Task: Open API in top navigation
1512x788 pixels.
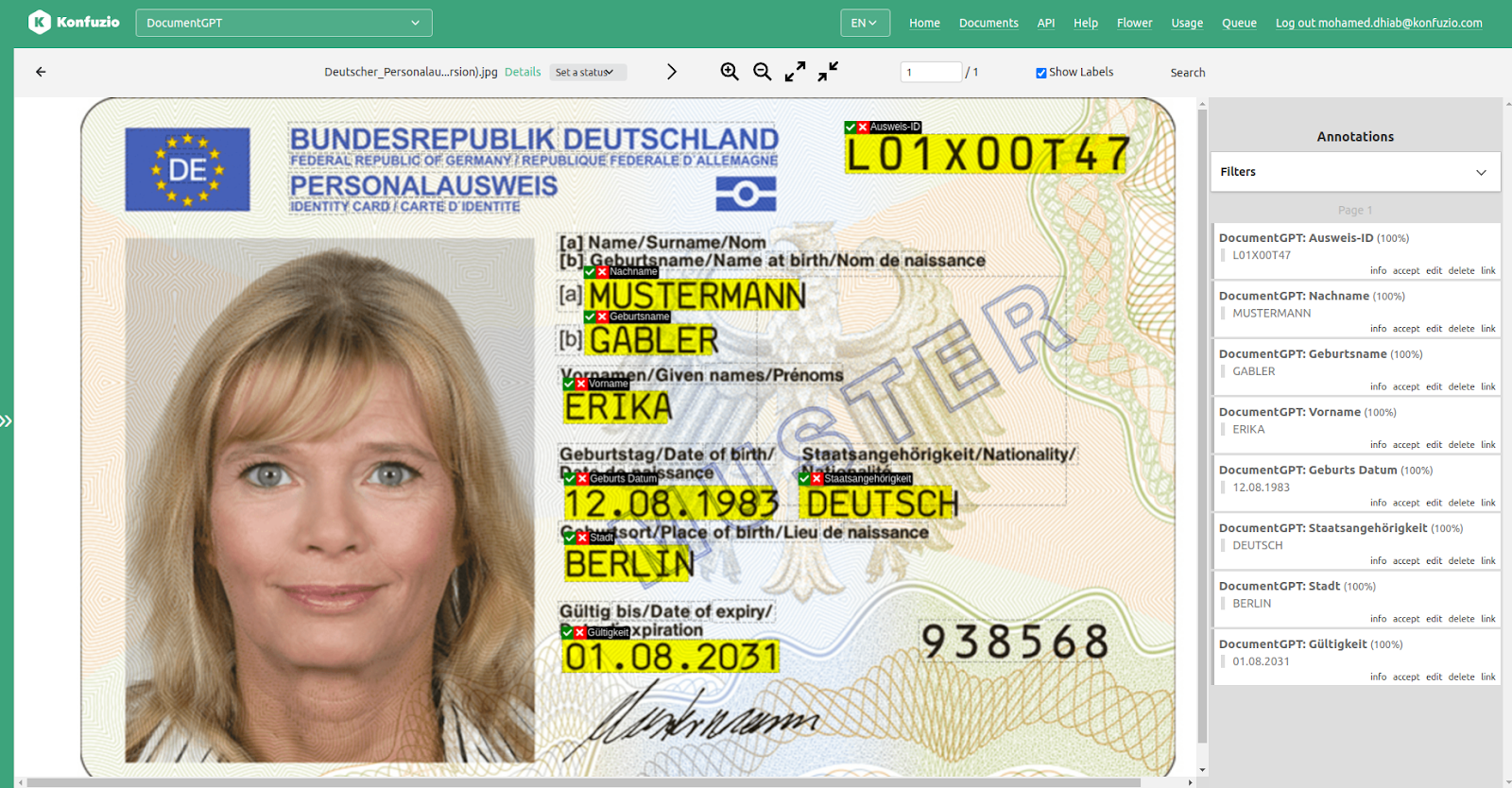Action: tap(1046, 23)
